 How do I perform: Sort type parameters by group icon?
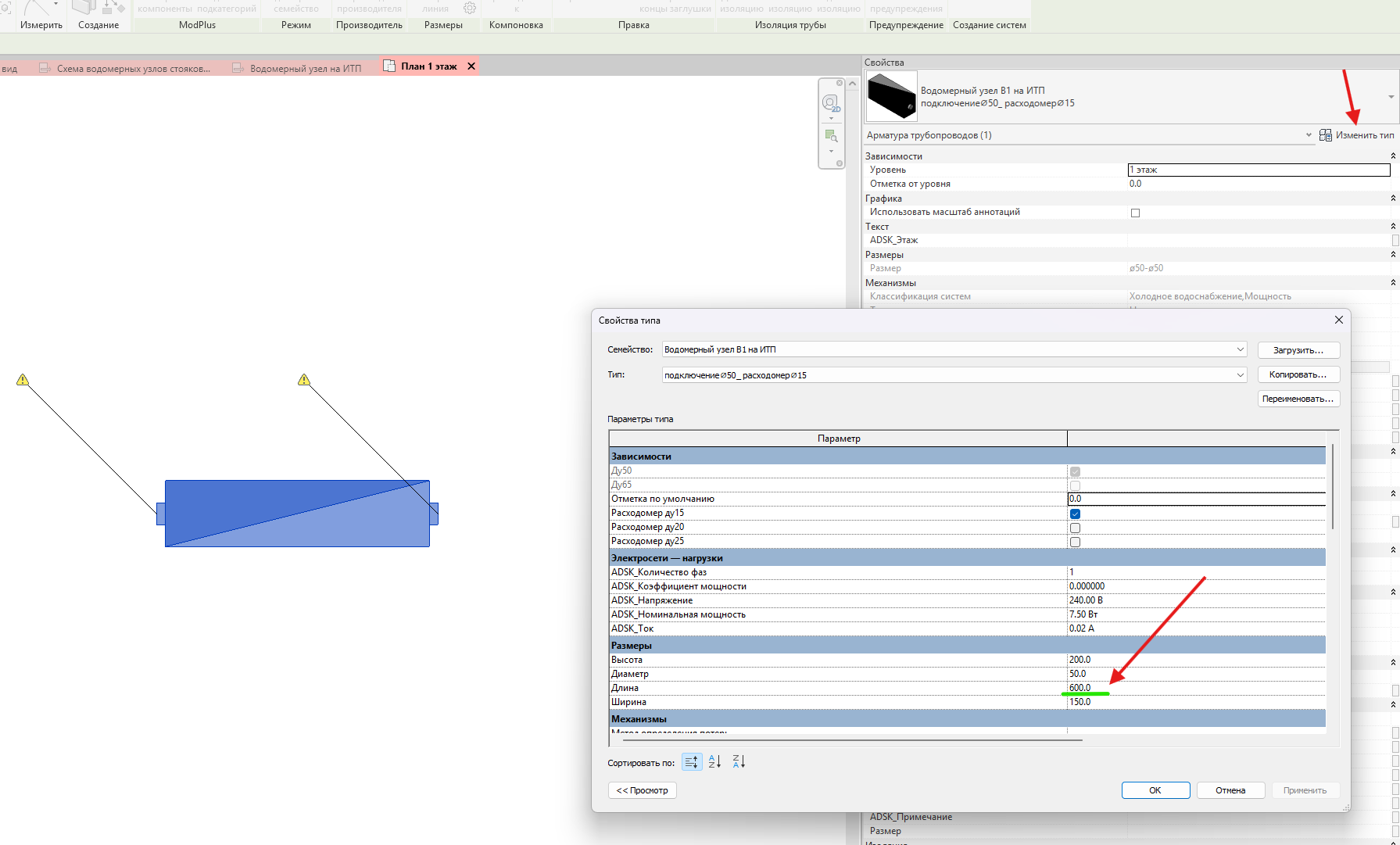click(692, 762)
